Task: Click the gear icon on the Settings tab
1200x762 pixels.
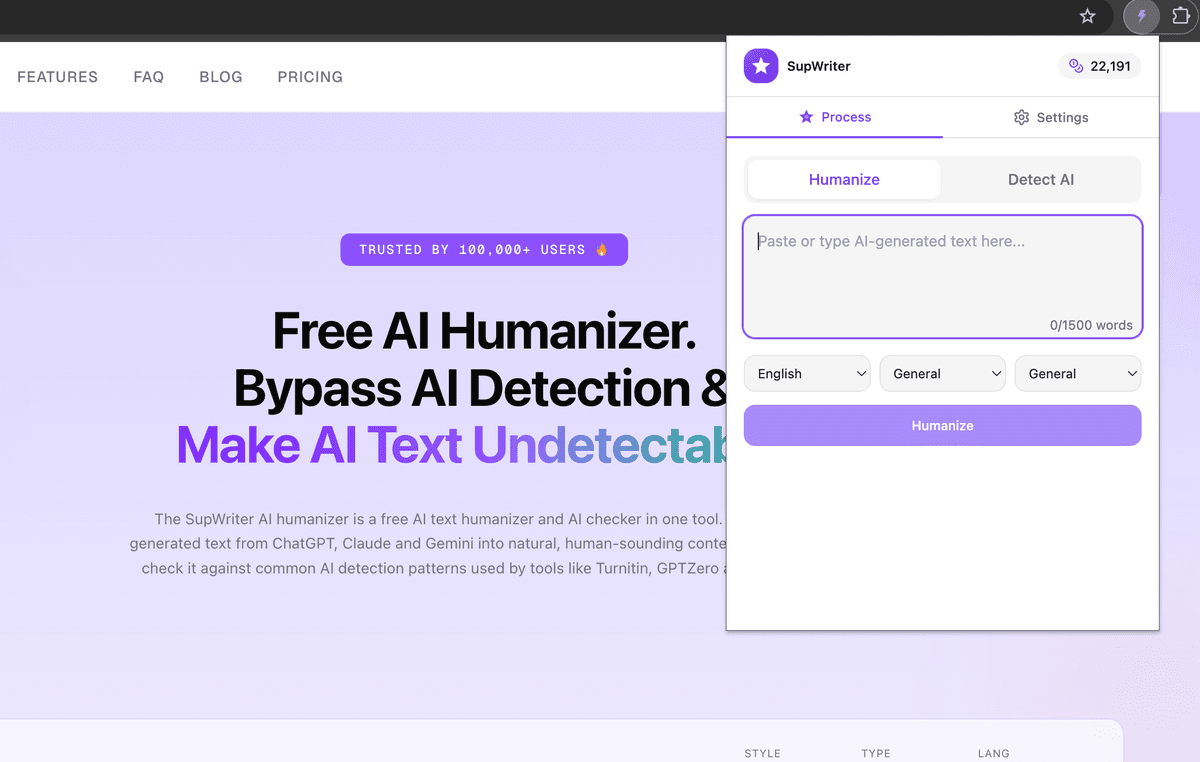Action: pyautogui.click(x=1021, y=117)
